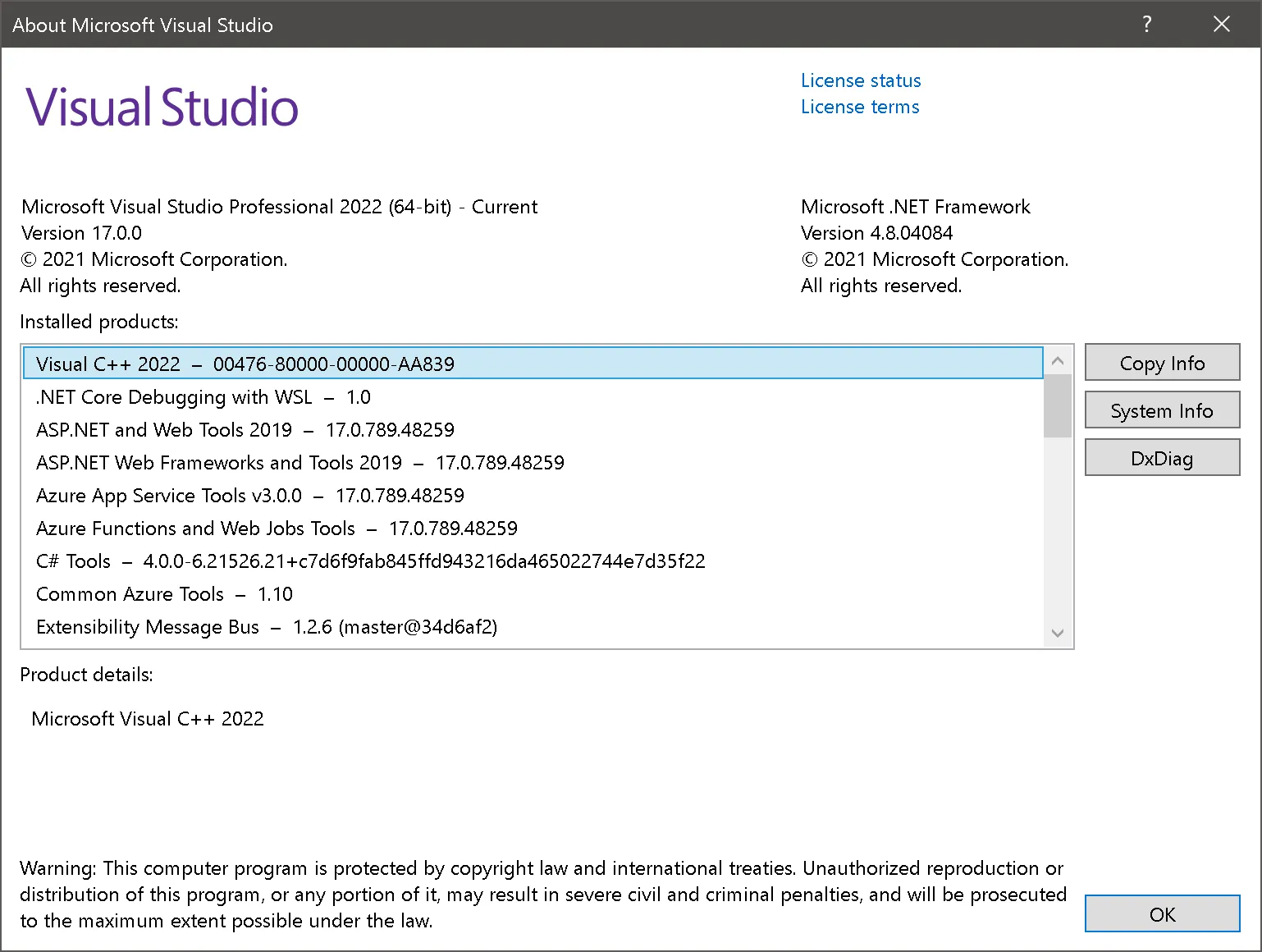Open the License terms link
Image resolution: width=1262 pixels, height=952 pixels.
(x=860, y=107)
